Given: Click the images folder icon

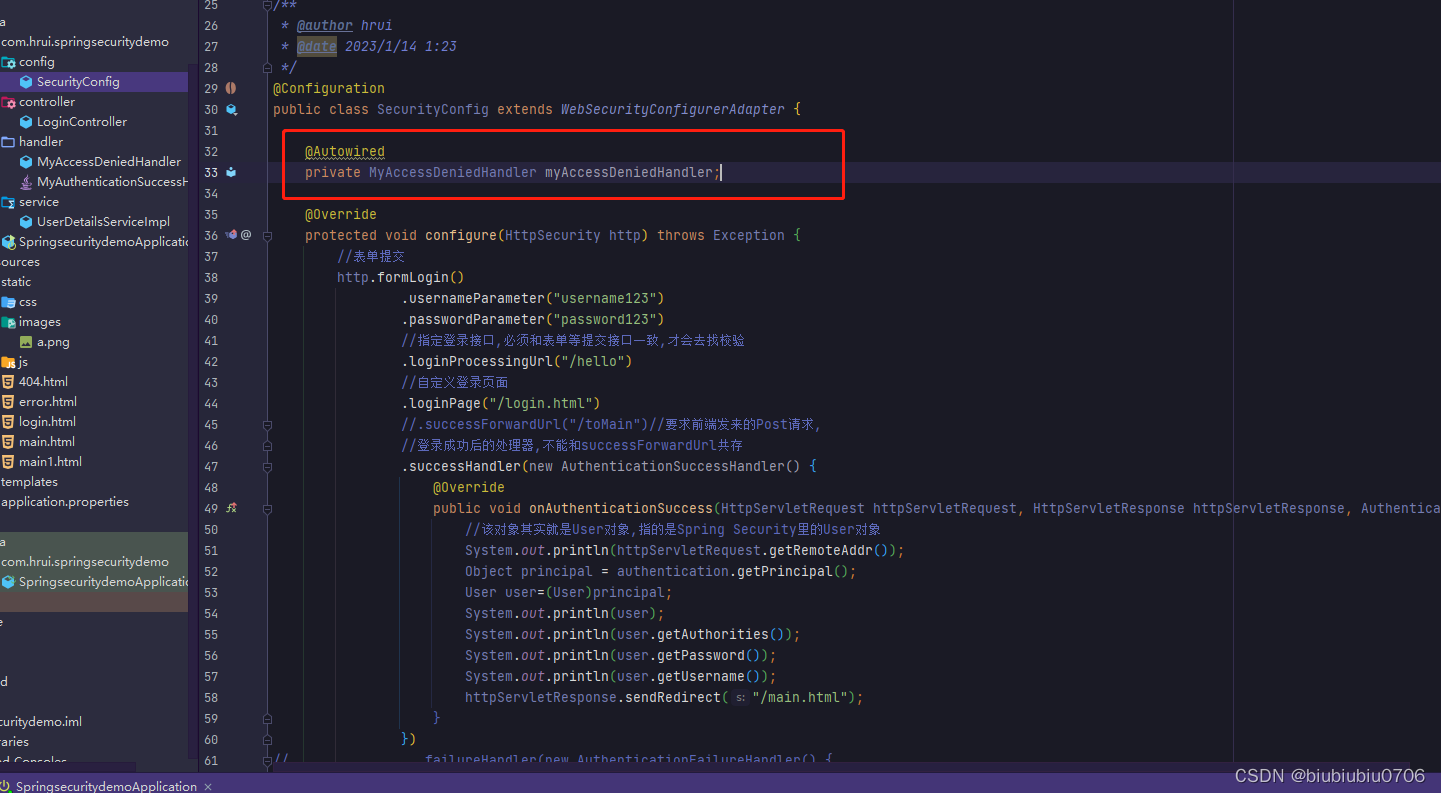Looking at the screenshot, I should click(x=8, y=322).
